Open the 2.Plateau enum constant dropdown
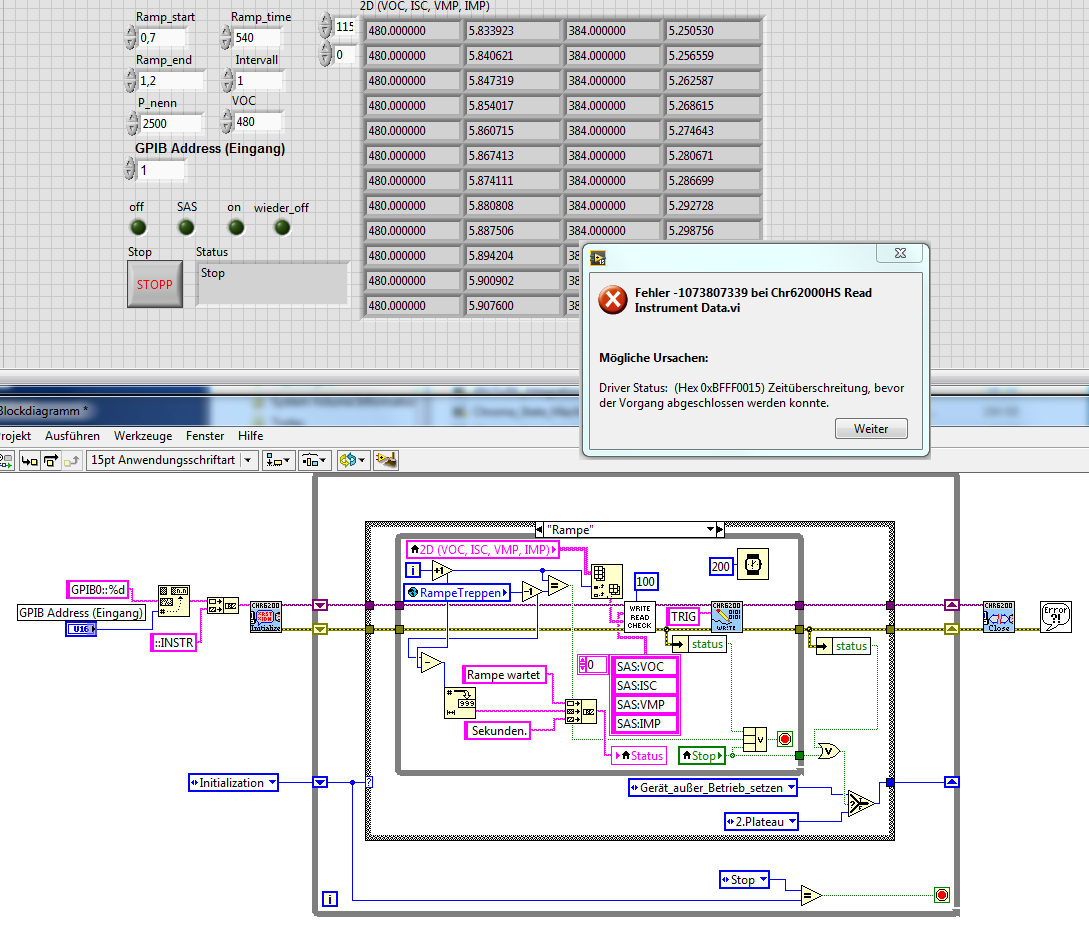Viewport: 1089px width, 933px height. click(x=761, y=822)
